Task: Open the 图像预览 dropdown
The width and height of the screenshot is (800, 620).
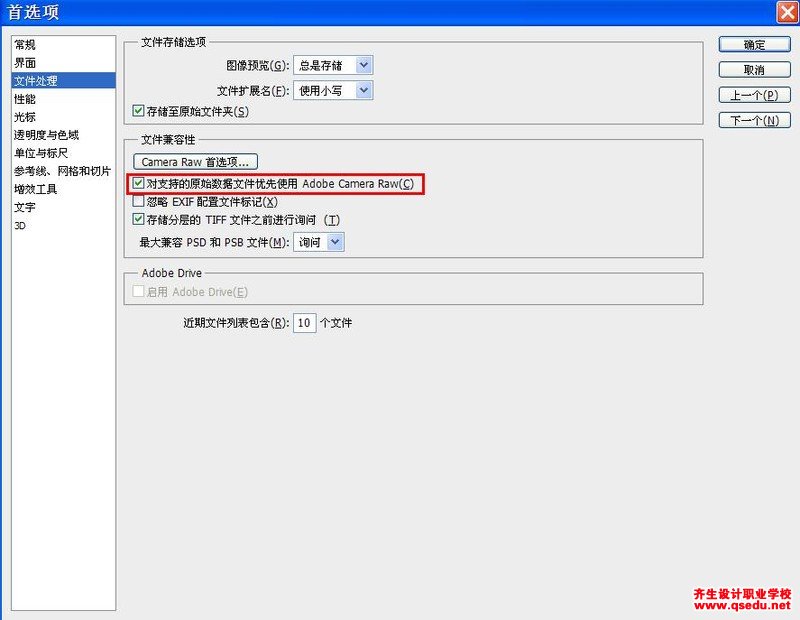Action: coord(333,65)
